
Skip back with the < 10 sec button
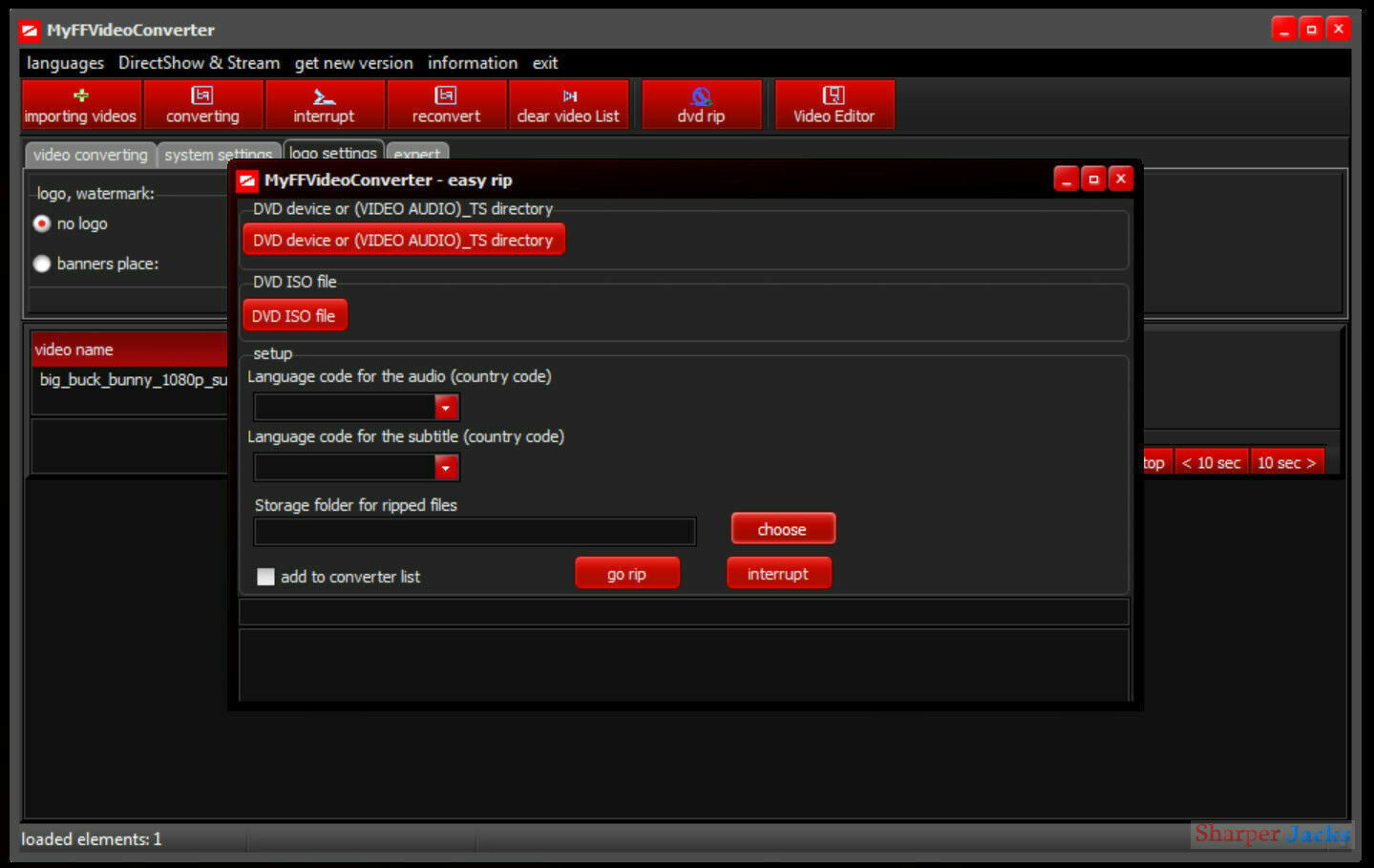click(x=1212, y=463)
